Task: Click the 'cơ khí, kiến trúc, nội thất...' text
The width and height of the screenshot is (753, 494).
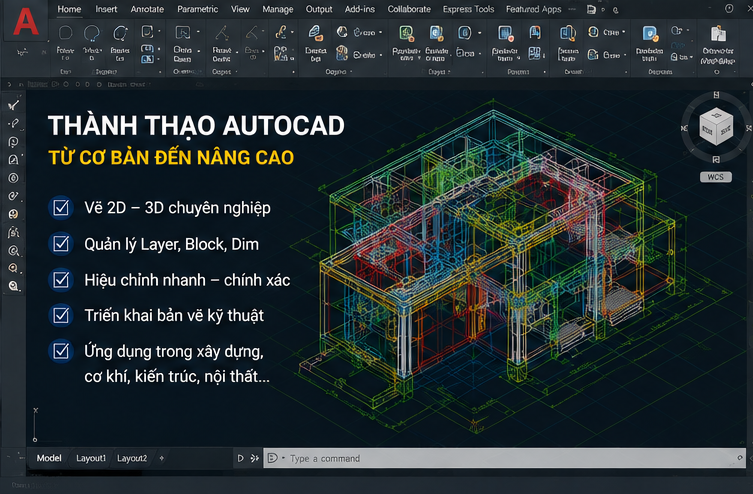Action: click(177, 376)
